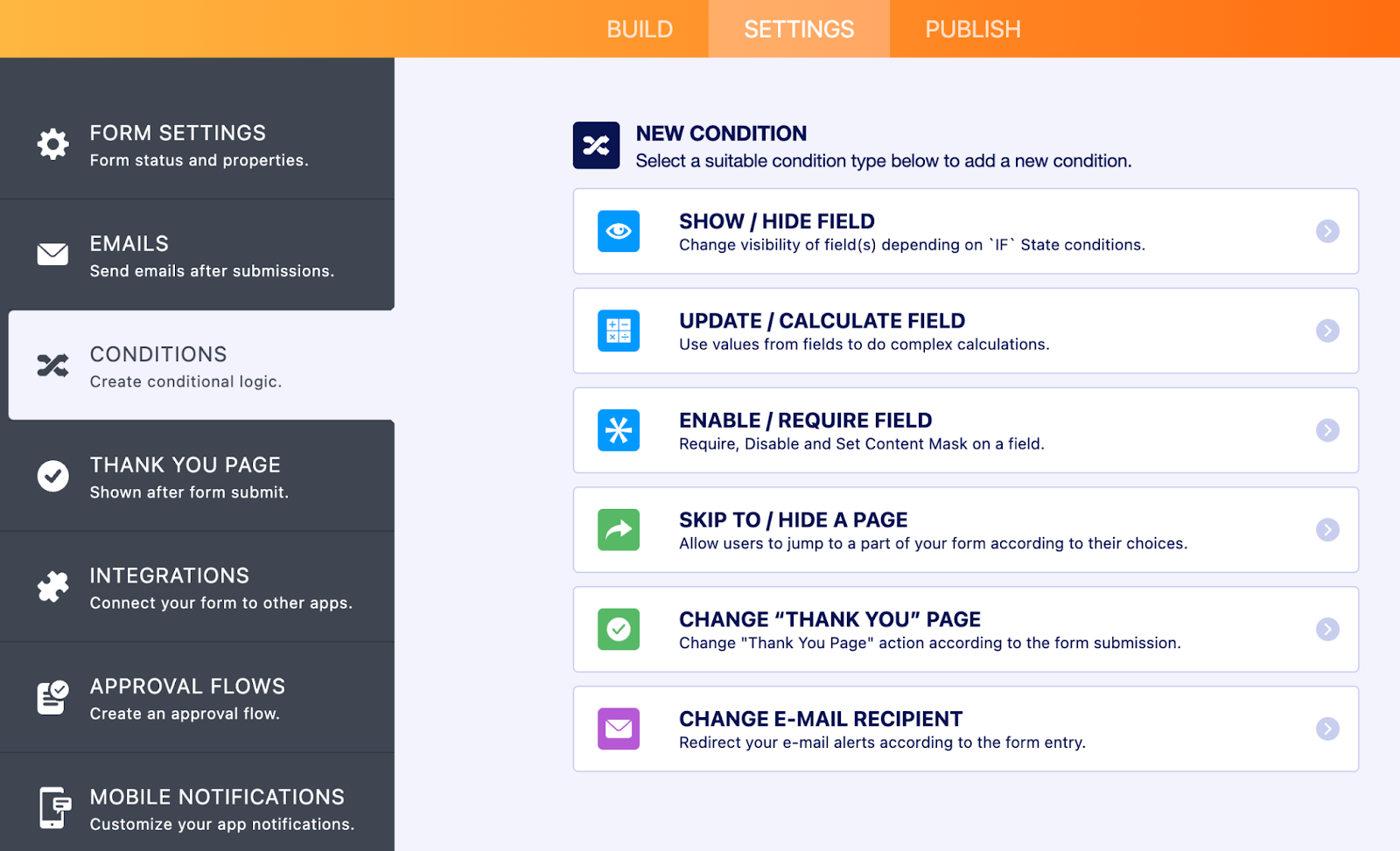Click the Change E-mail Recipient envelope icon
1400x851 pixels.
coord(619,729)
